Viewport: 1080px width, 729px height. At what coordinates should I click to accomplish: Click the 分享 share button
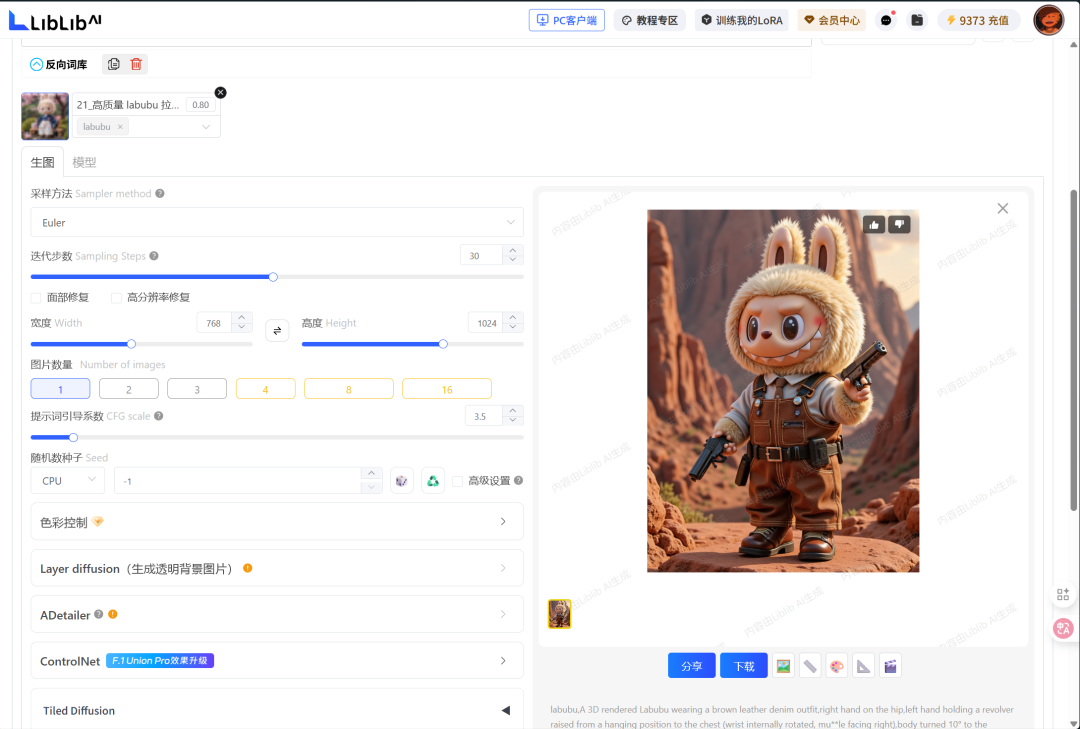(x=692, y=666)
